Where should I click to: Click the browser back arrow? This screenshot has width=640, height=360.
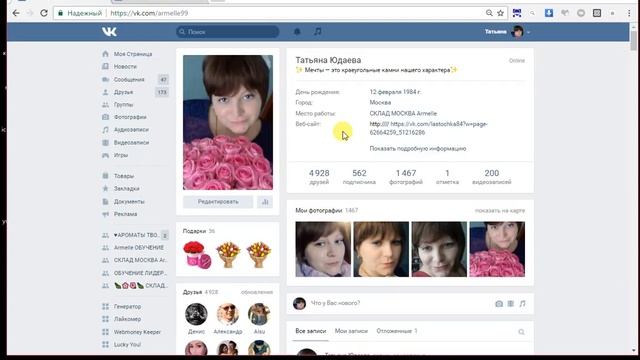16,13
